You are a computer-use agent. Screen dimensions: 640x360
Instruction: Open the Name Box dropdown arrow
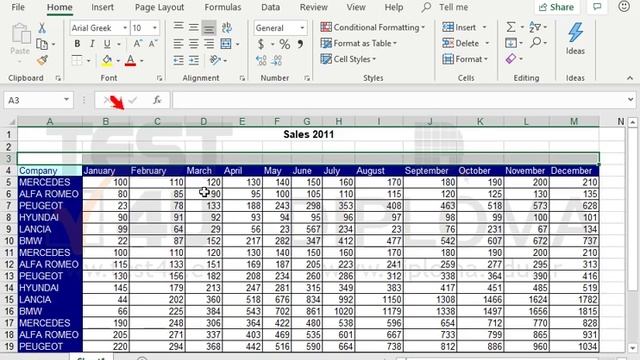click(66, 100)
